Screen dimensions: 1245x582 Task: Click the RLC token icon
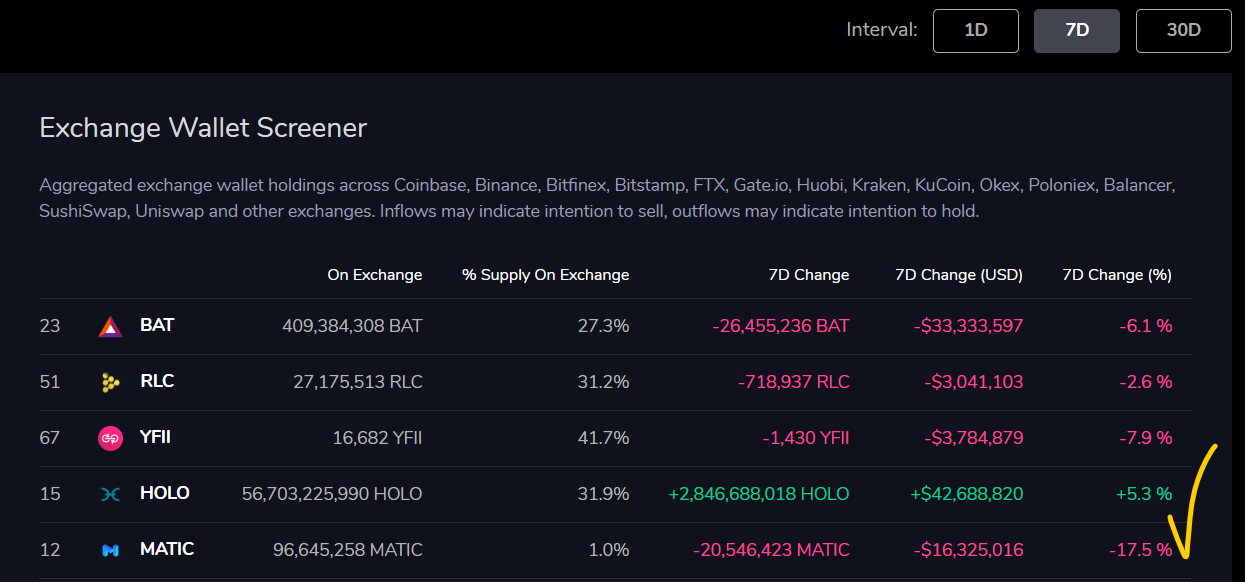tap(110, 382)
